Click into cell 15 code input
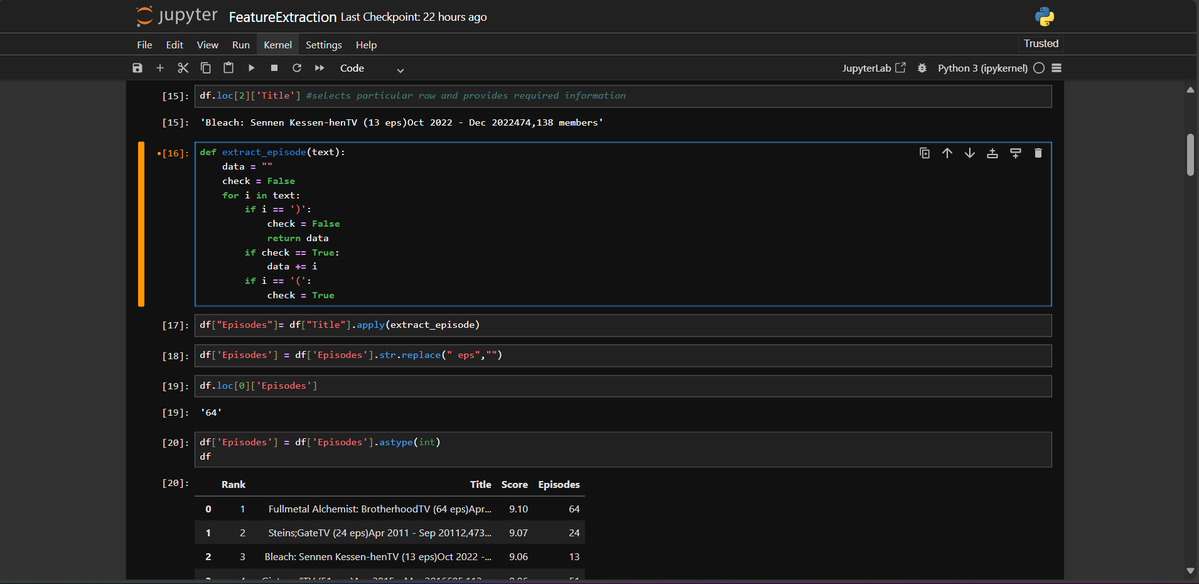This screenshot has width=1199, height=584. pyautogui.click(x=623, y=96)
